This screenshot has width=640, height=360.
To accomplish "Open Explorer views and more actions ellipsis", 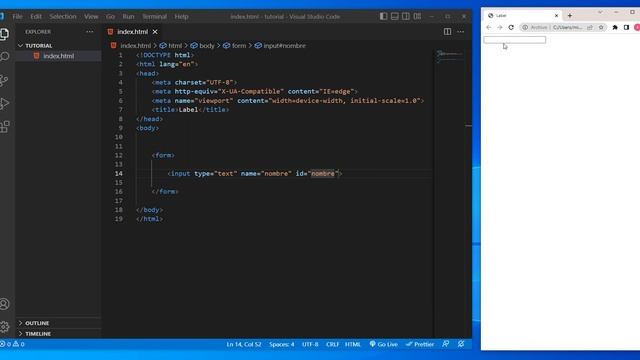I will click(89, 32).
